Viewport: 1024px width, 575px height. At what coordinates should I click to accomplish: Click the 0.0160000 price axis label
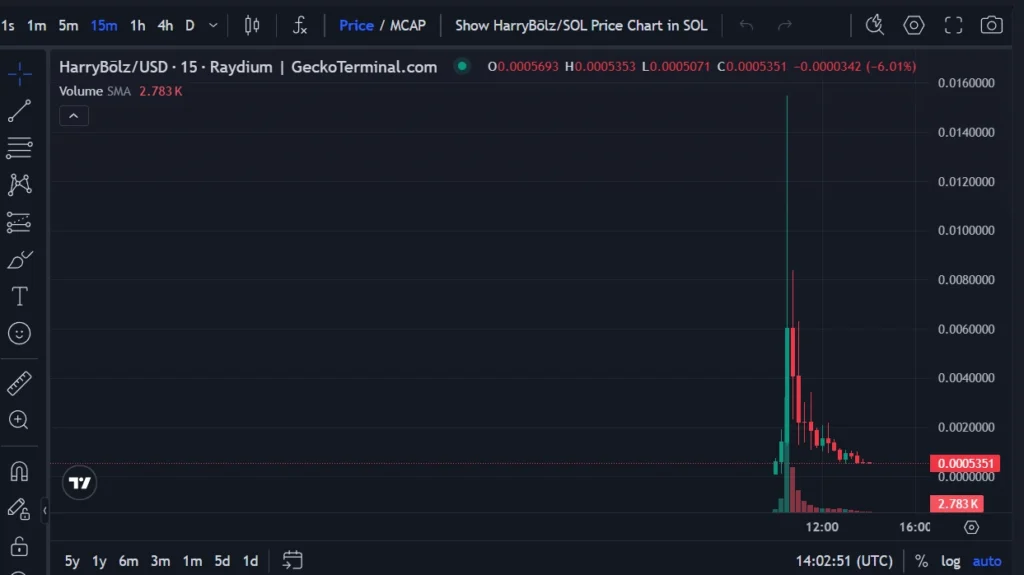pyautogui.click(x=966, y=83)
